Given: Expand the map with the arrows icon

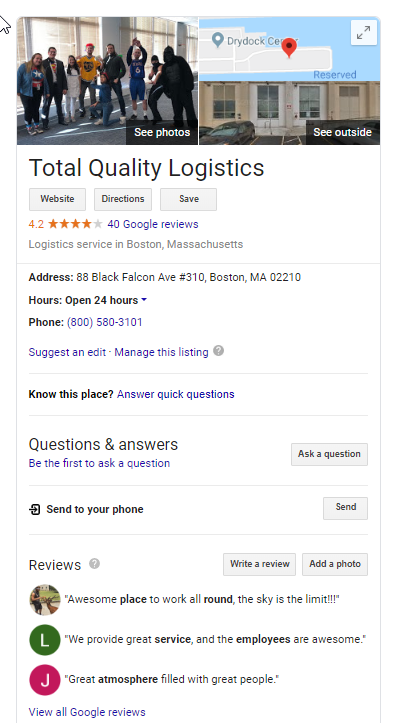Looking at the screenshot, I should pyautogui.click(x=364, y=32).
